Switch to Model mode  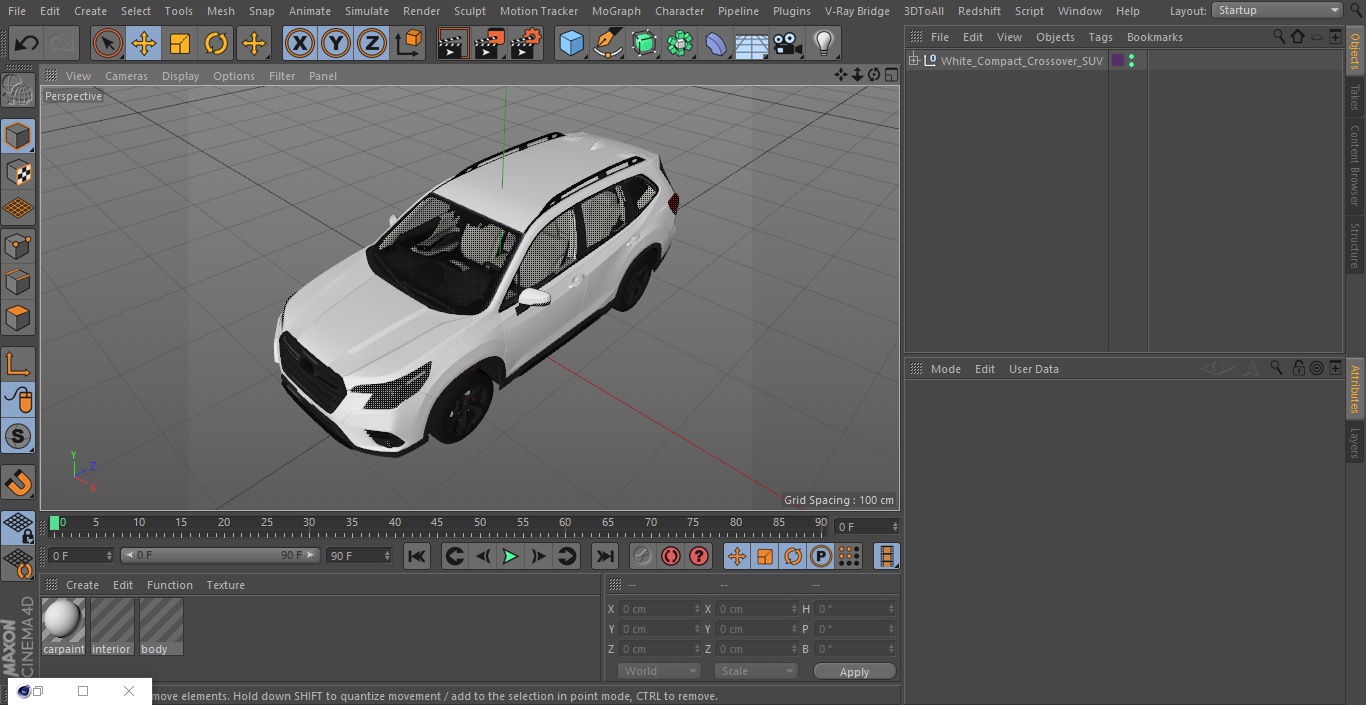[18, 136]
